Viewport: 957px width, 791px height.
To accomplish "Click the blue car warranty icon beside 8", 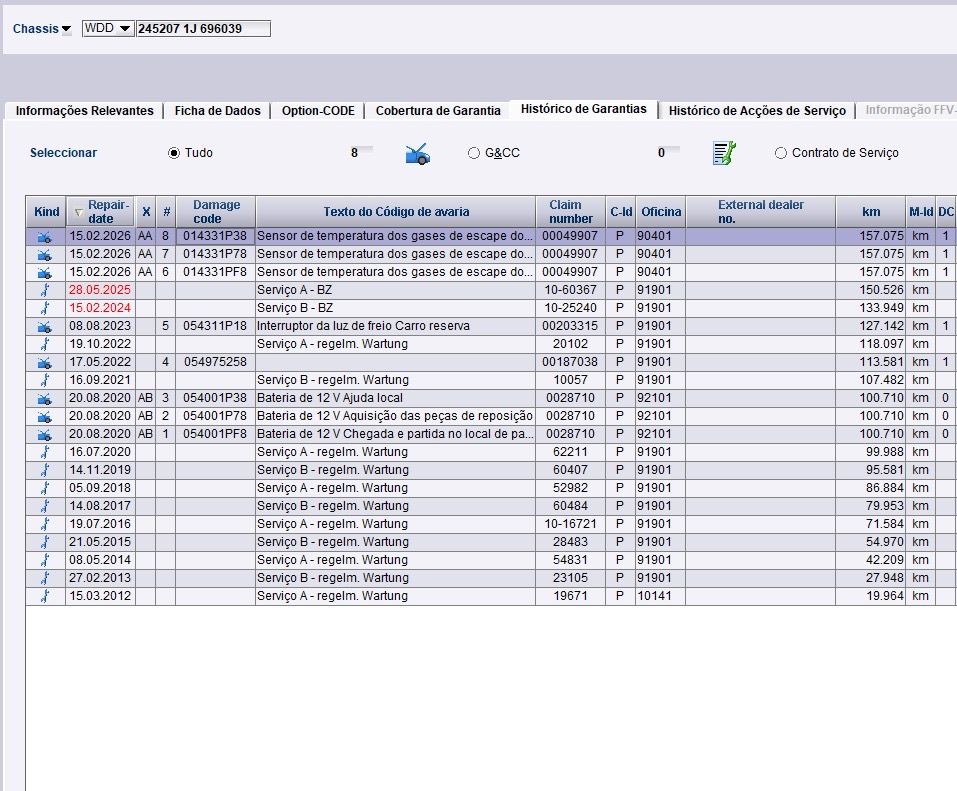I will pyautogui.click(x=417, y=153).
